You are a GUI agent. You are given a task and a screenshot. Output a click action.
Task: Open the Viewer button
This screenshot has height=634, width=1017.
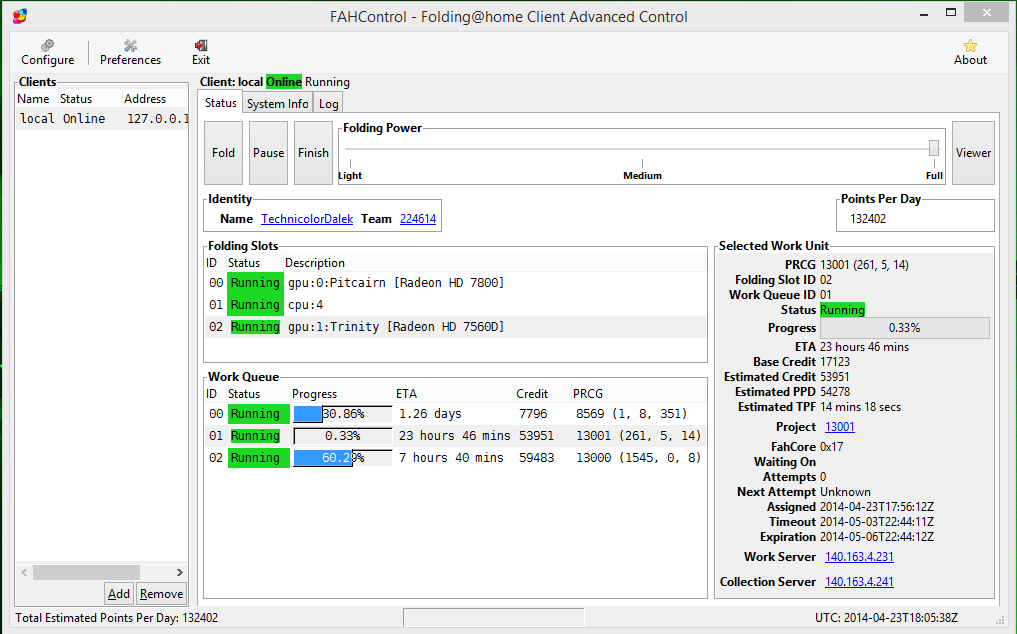(973, 152)
